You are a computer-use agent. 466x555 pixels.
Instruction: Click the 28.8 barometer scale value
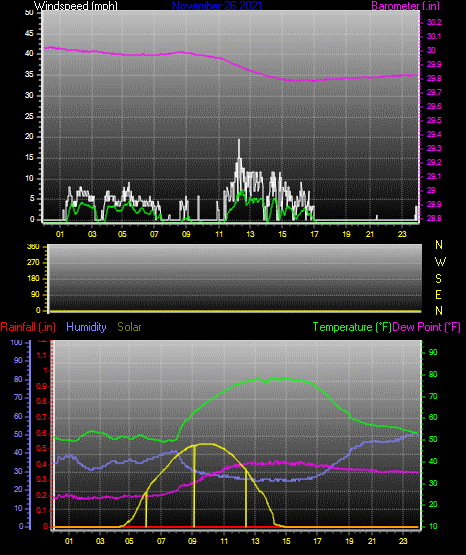pos(434,218)
